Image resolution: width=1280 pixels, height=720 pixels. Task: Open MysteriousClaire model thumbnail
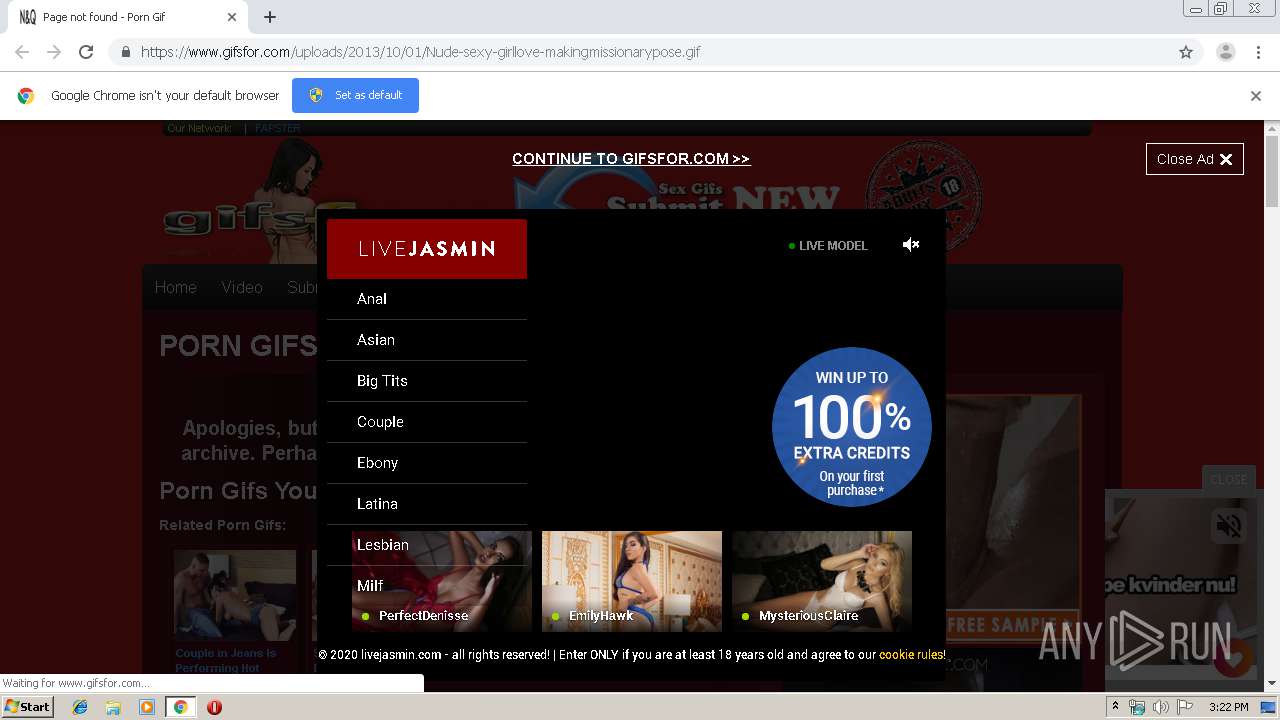coord(822,581)
